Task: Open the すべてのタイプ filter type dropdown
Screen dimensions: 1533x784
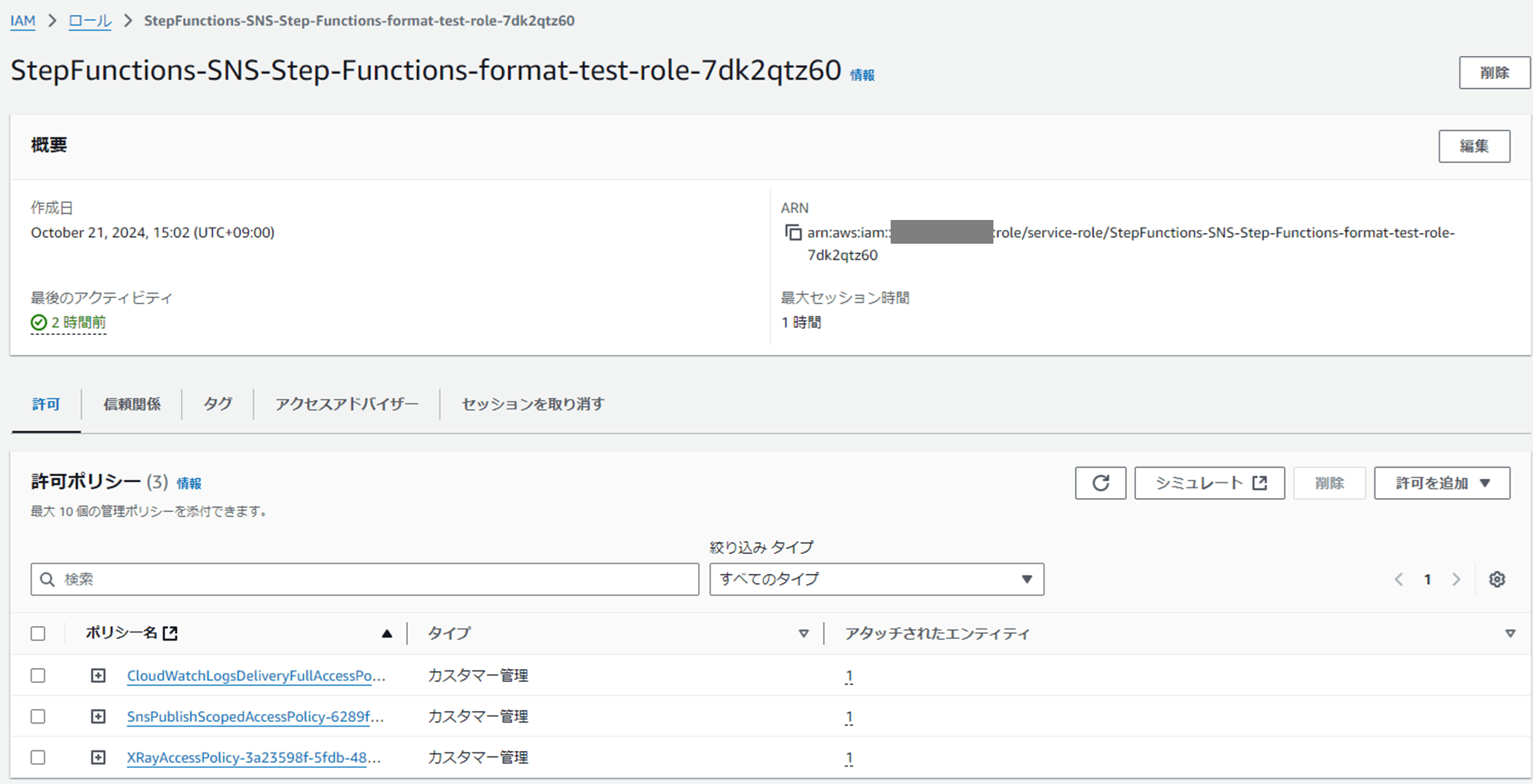Action: [x=877, y=579]
